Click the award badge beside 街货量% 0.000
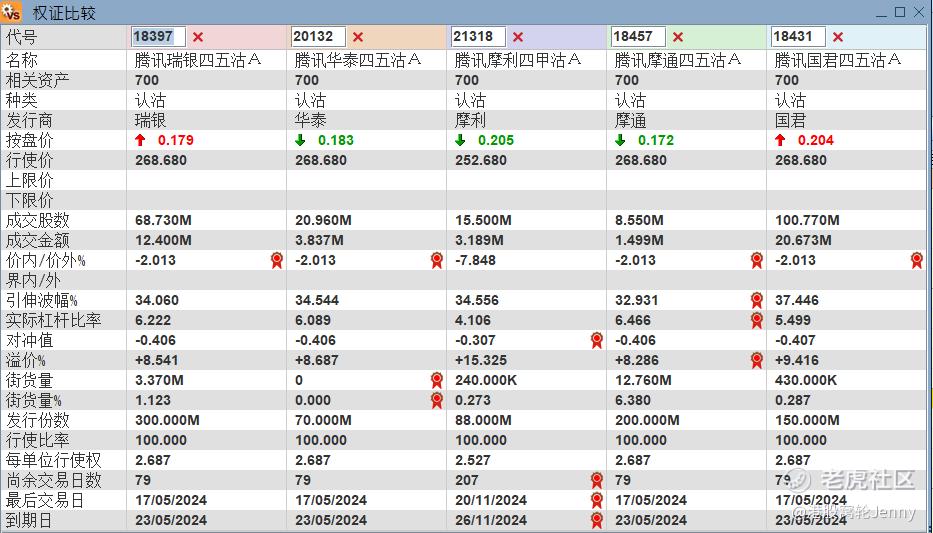Screen dimensions: 933x533 pyautogui.click(x=437, y=400)
